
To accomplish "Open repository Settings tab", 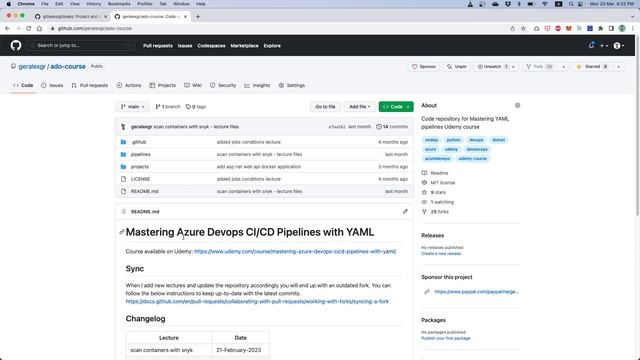I will click(292, 85).
